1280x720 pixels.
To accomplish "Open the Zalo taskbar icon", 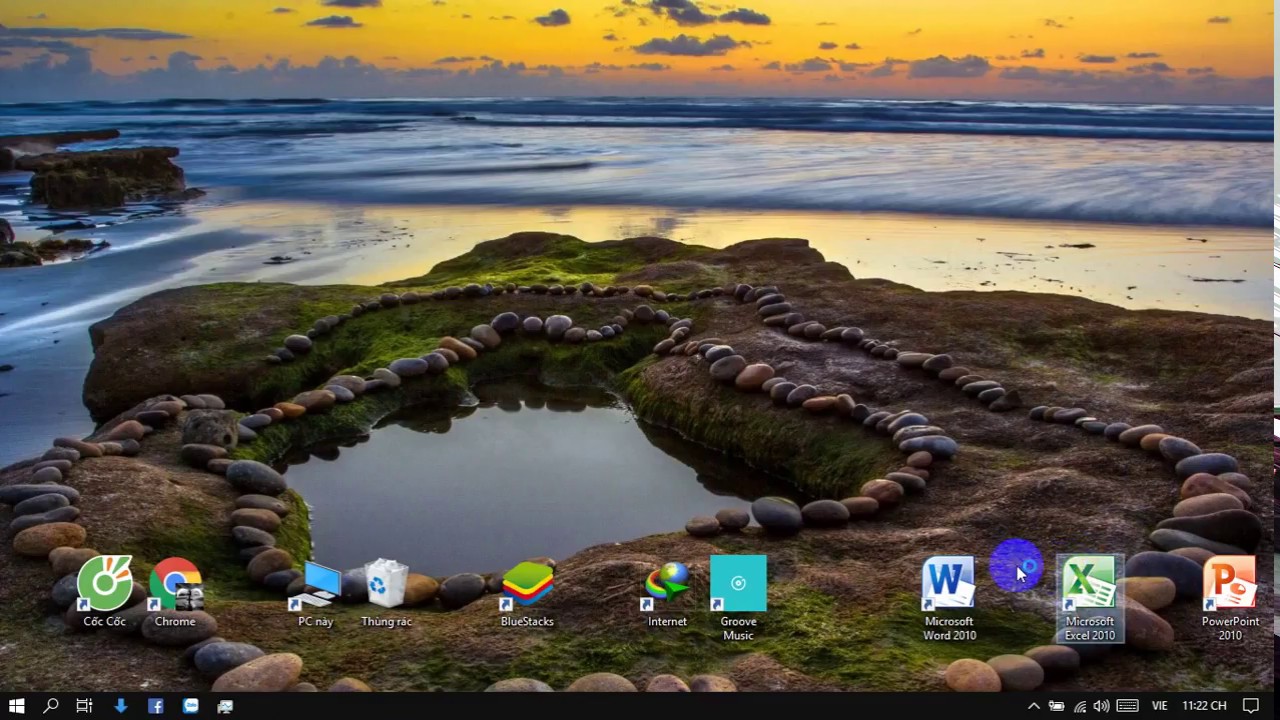I will tap(191, 706).
